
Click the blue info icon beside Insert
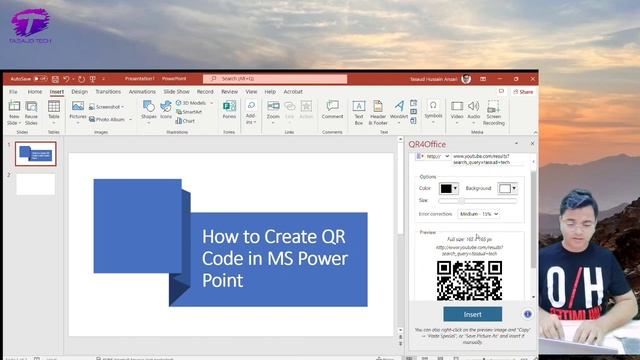click(x=527, y=314)
